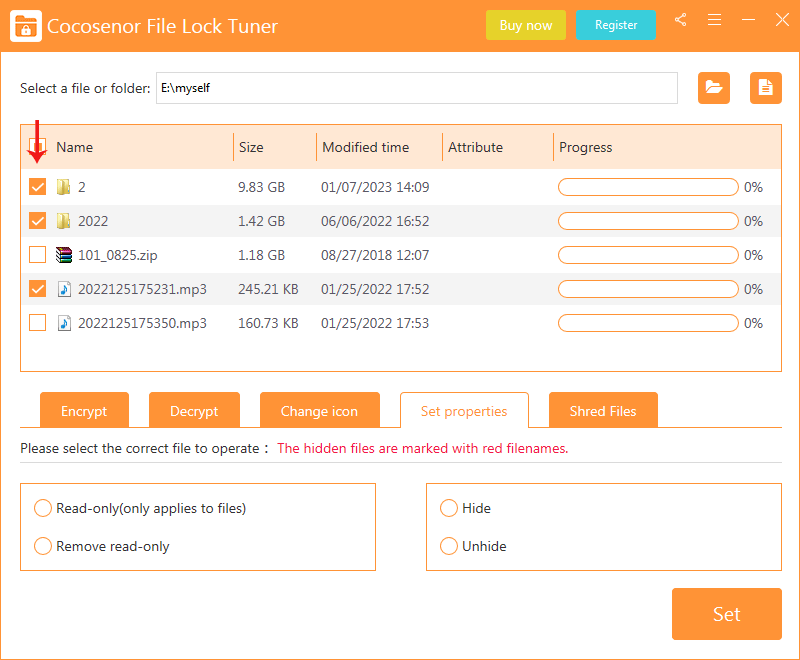Image resolution: width=800 pixels, height=660 pixels.
Task: Click the progress bar for folder 2
Action: (x=648, y=187)
